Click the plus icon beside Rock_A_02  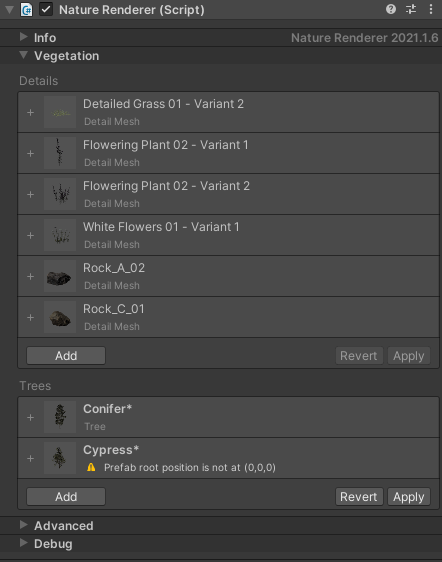click(x=30, y=277)
